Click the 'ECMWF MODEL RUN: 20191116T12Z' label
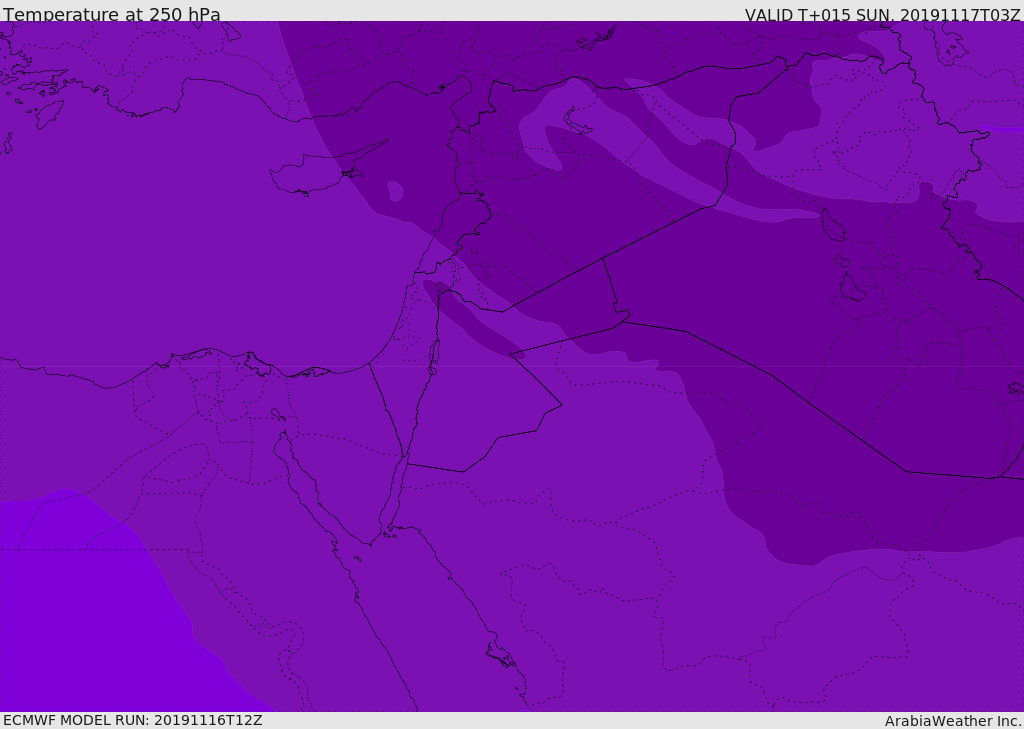This screenshot has height=729, width=1024. pyautogui.click(x=133, y=720)
